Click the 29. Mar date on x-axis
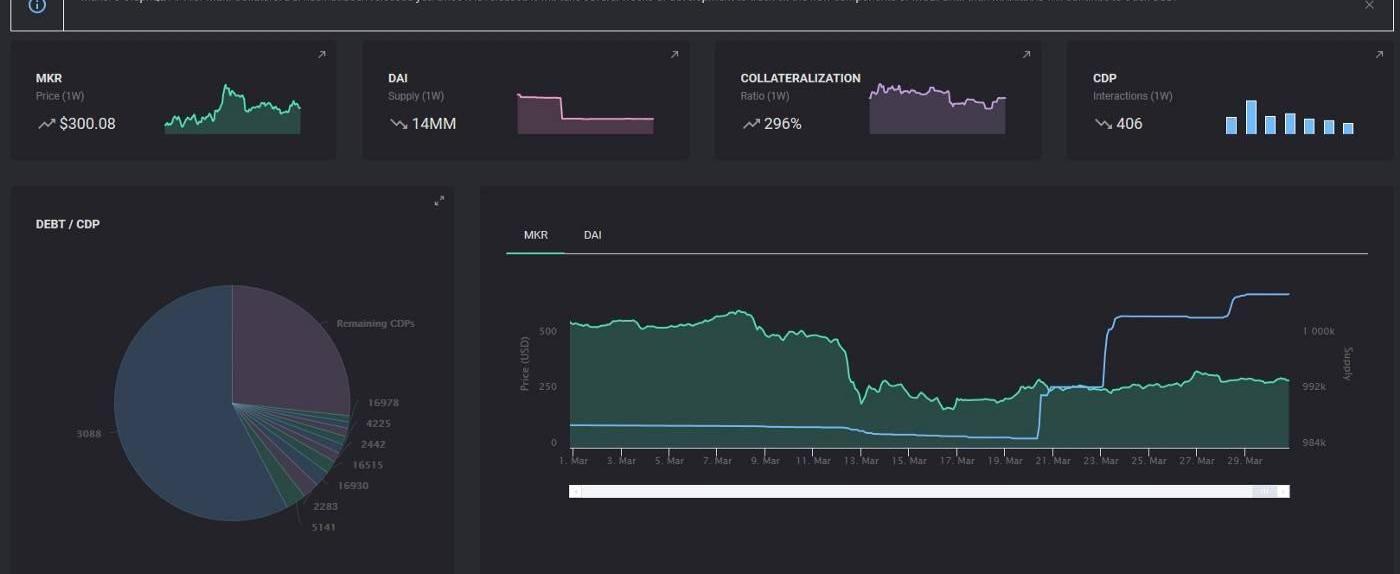 pyautogui.click(x=1246, y=461)
